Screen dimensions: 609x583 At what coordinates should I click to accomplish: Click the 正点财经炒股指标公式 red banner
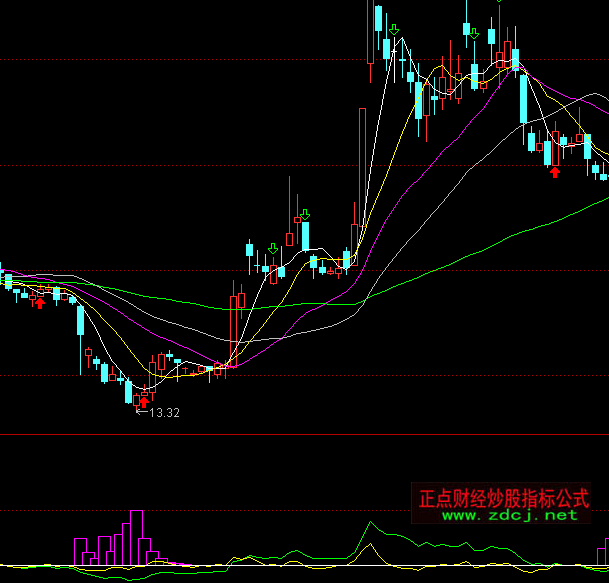[504, 497]
